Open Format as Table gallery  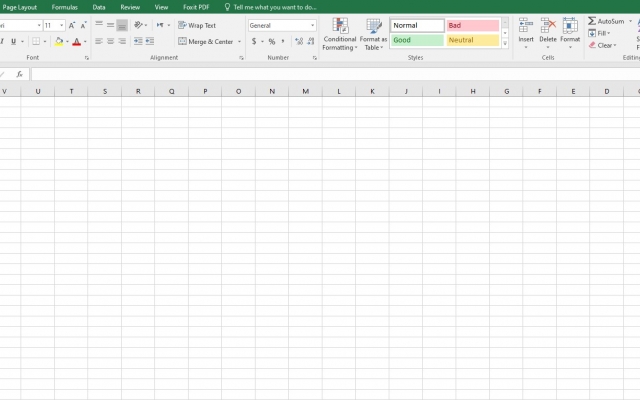click(x=373, y=34)
